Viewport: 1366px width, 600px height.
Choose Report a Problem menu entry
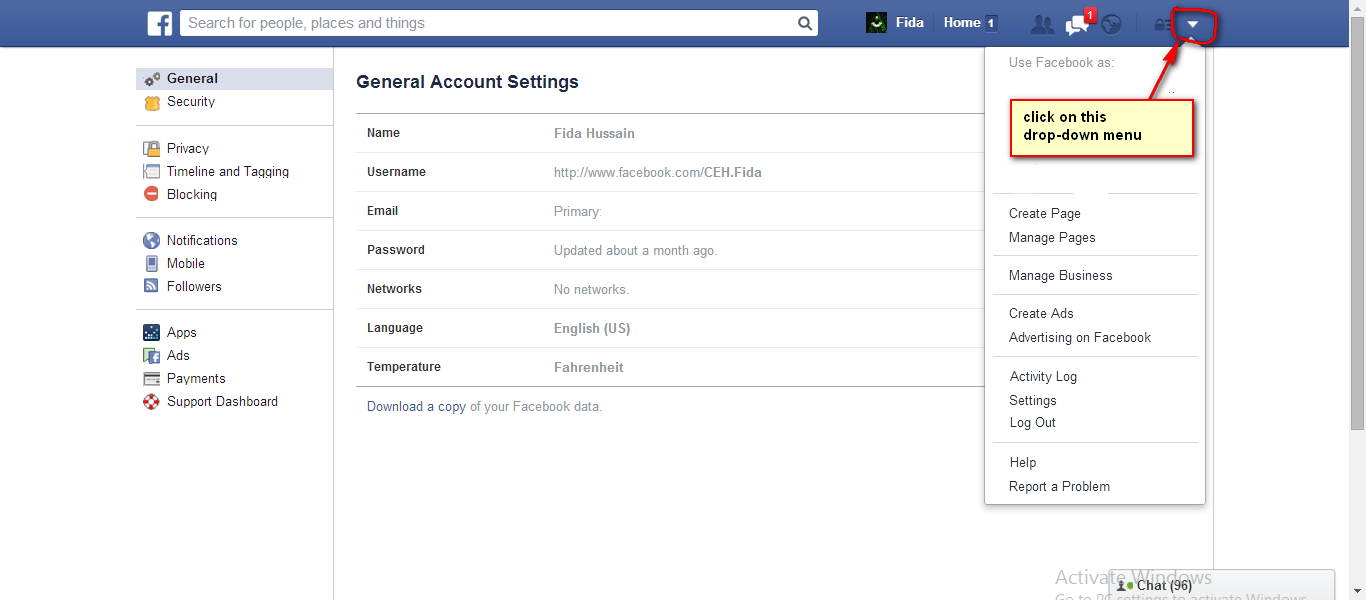click(x=1060, y=486)
